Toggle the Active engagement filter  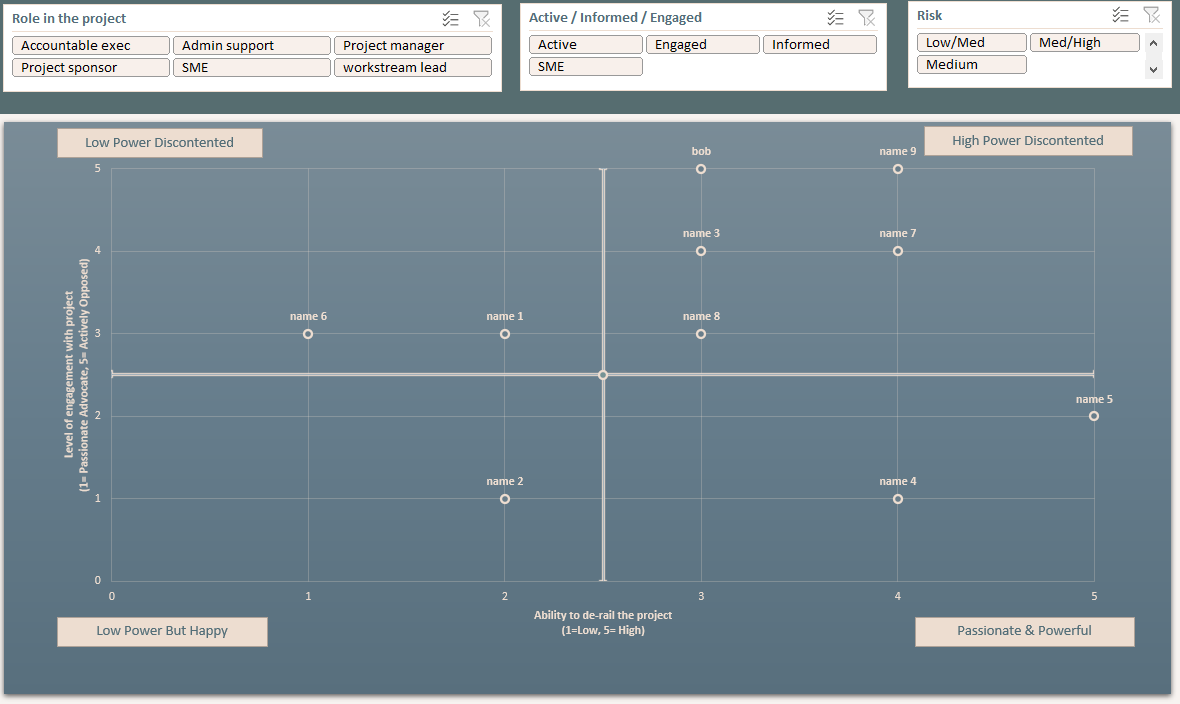coord(586,44)
